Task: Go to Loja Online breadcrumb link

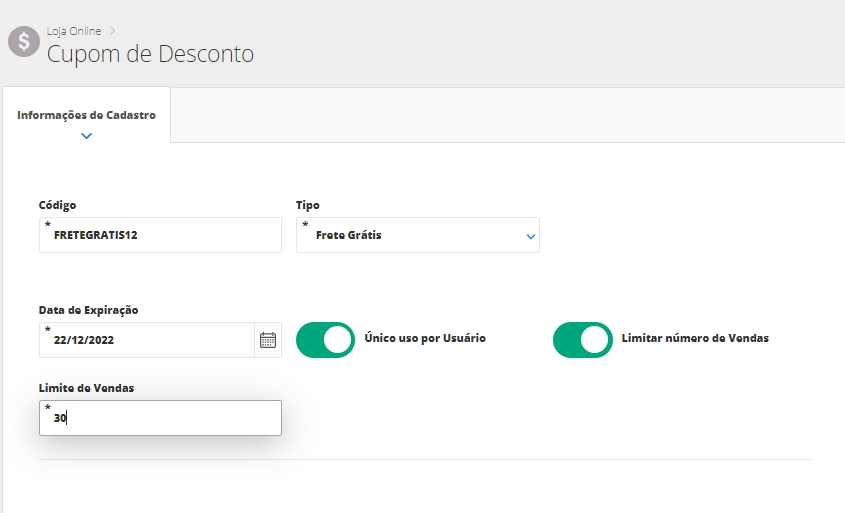Action: (x=74, y=31)
